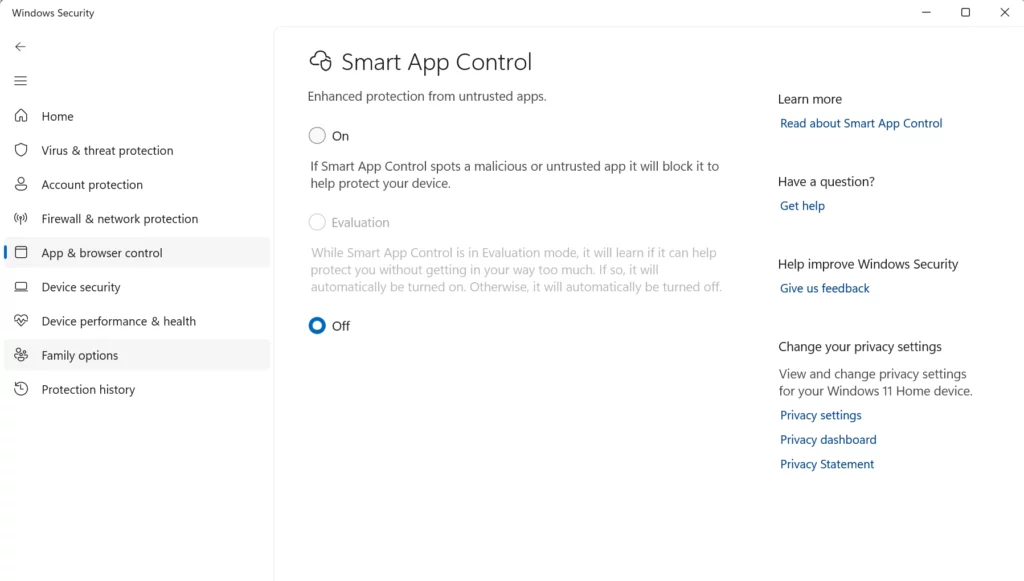1024x581 pixels.
Task: Open Family options page
Action: coord(137,355)
